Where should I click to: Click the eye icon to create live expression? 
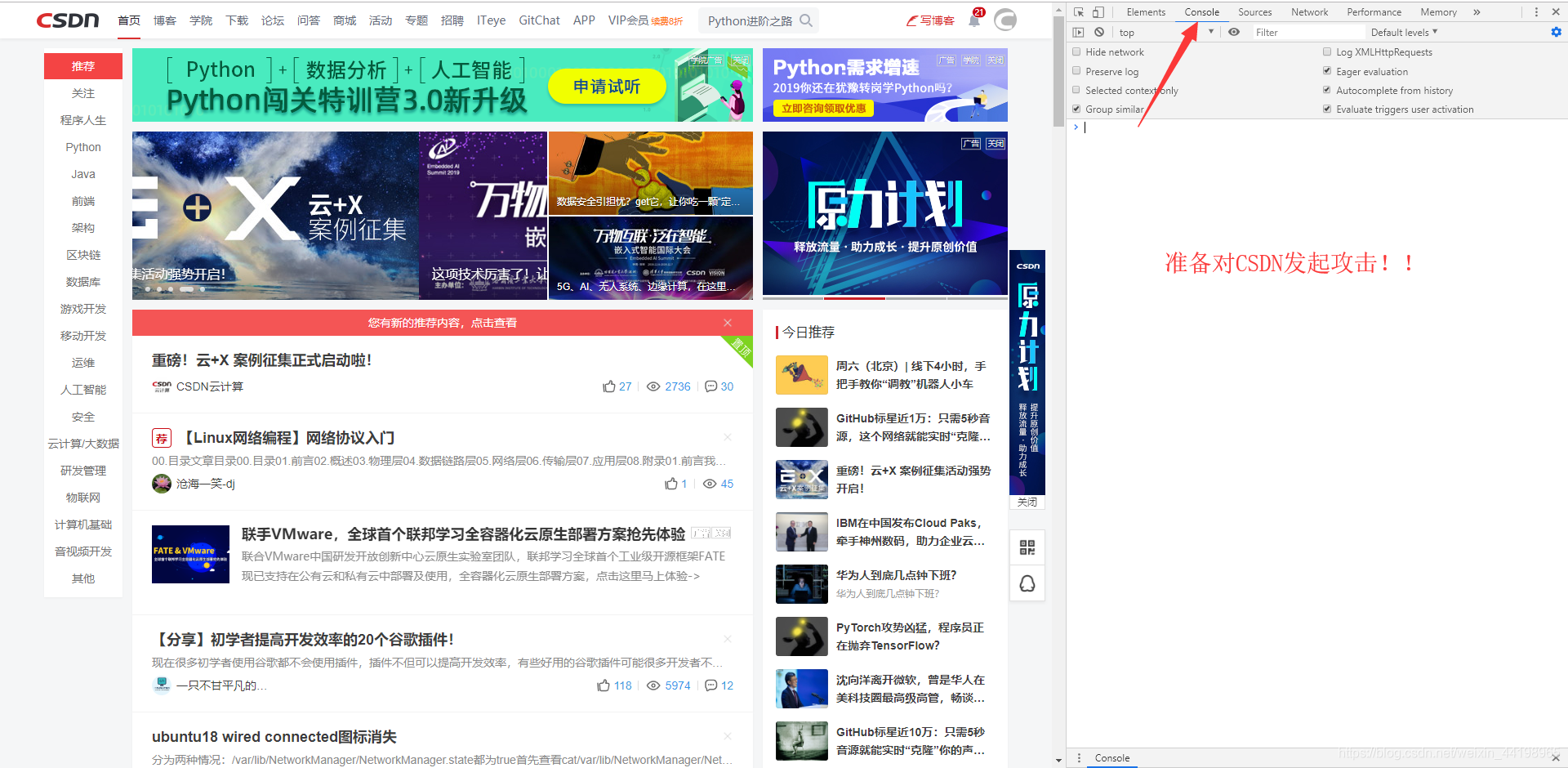[x=1234, y=32]
